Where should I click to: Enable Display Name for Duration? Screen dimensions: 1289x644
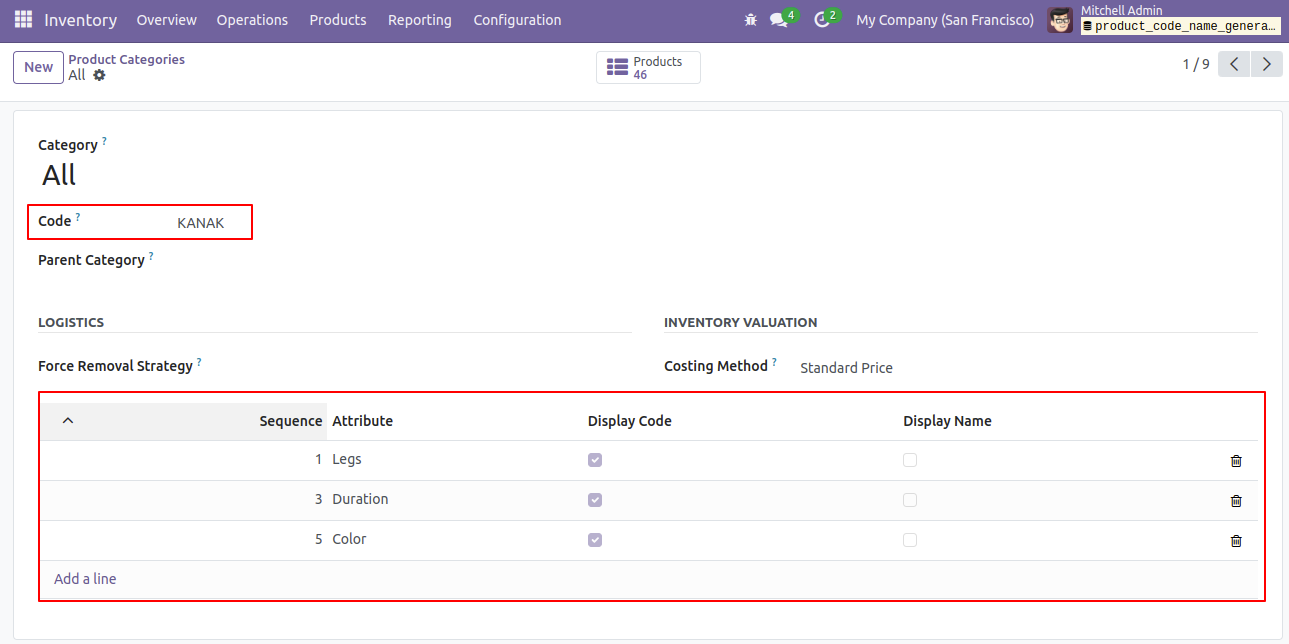tap(910, 500)
